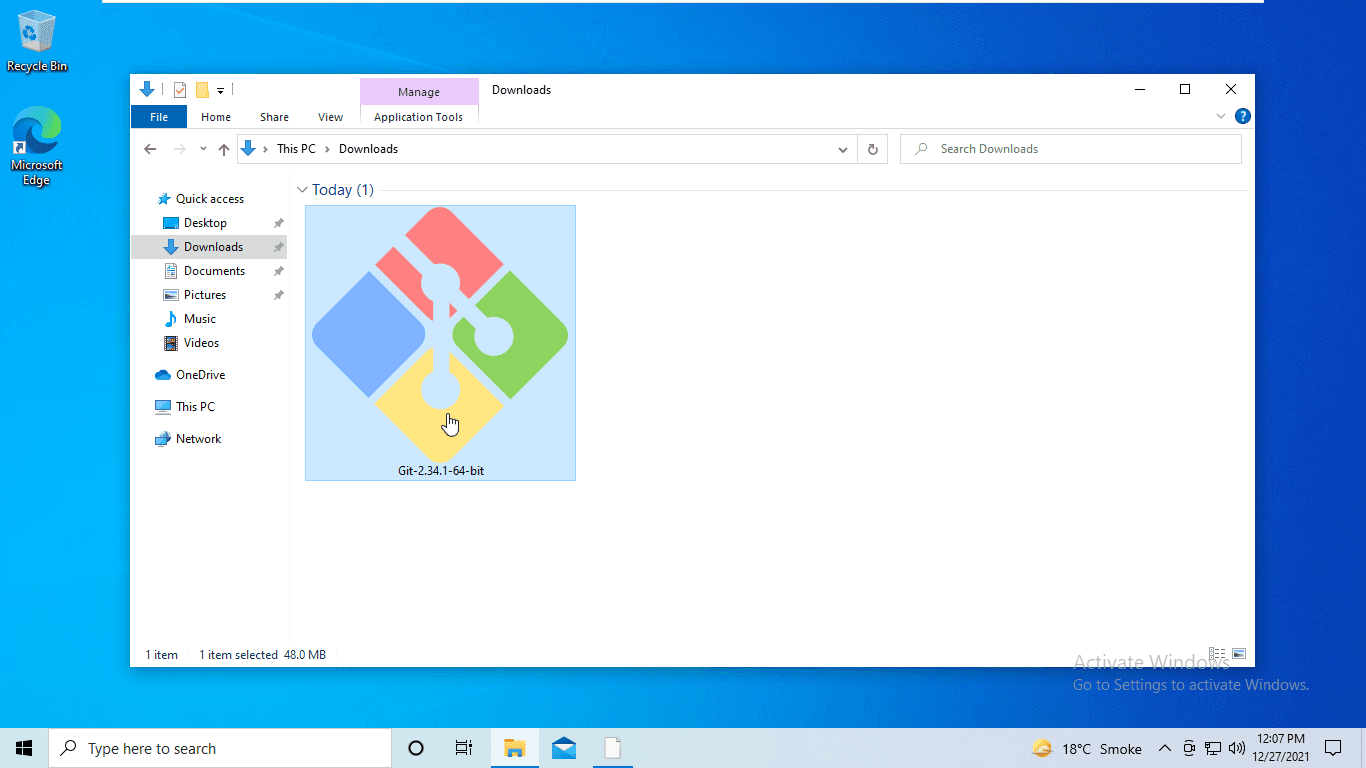
Task: Click the taskbar search box
Action: tap(220, 748)
